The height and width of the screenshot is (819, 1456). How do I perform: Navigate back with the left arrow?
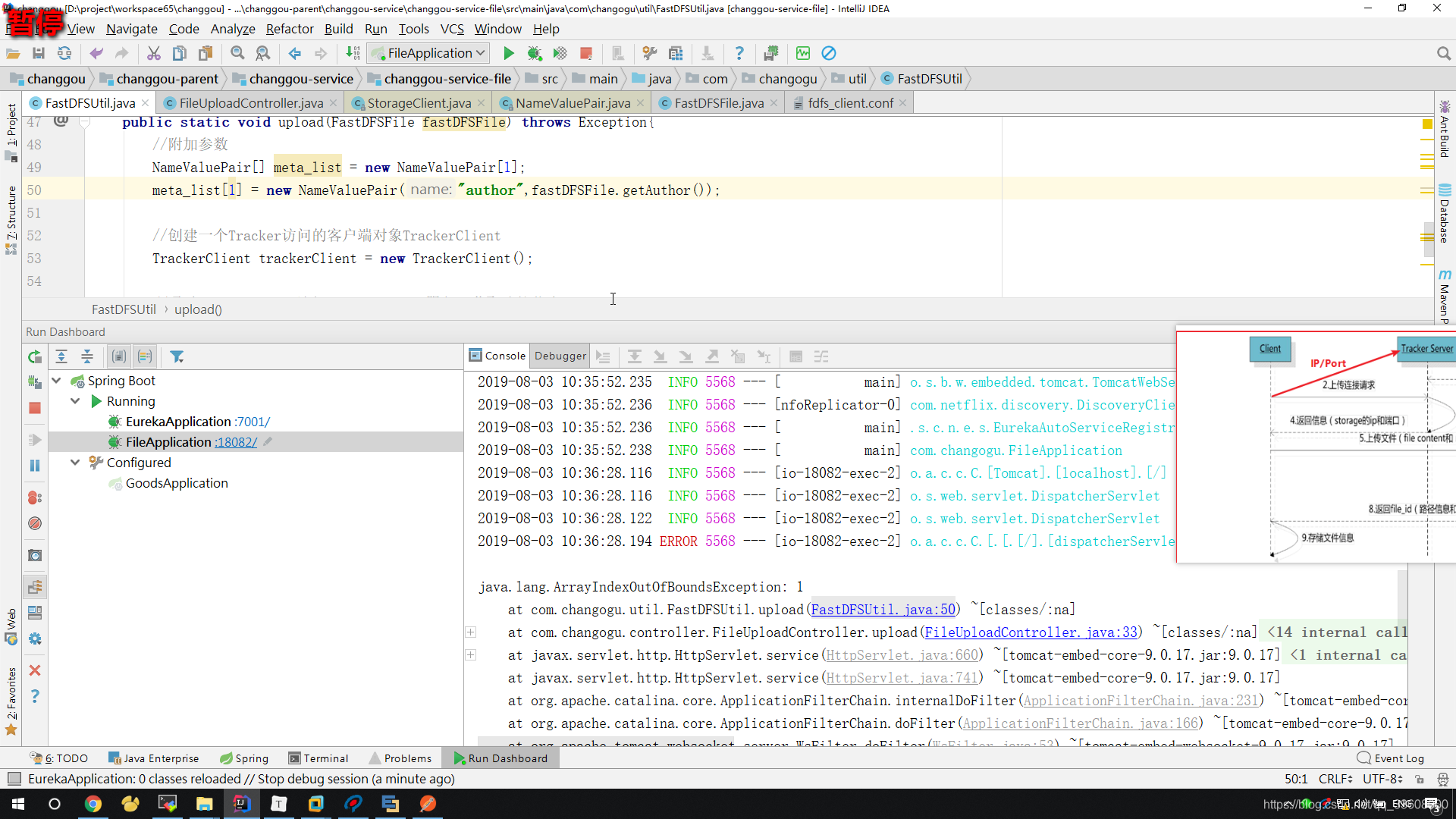[x=295, y=53]
